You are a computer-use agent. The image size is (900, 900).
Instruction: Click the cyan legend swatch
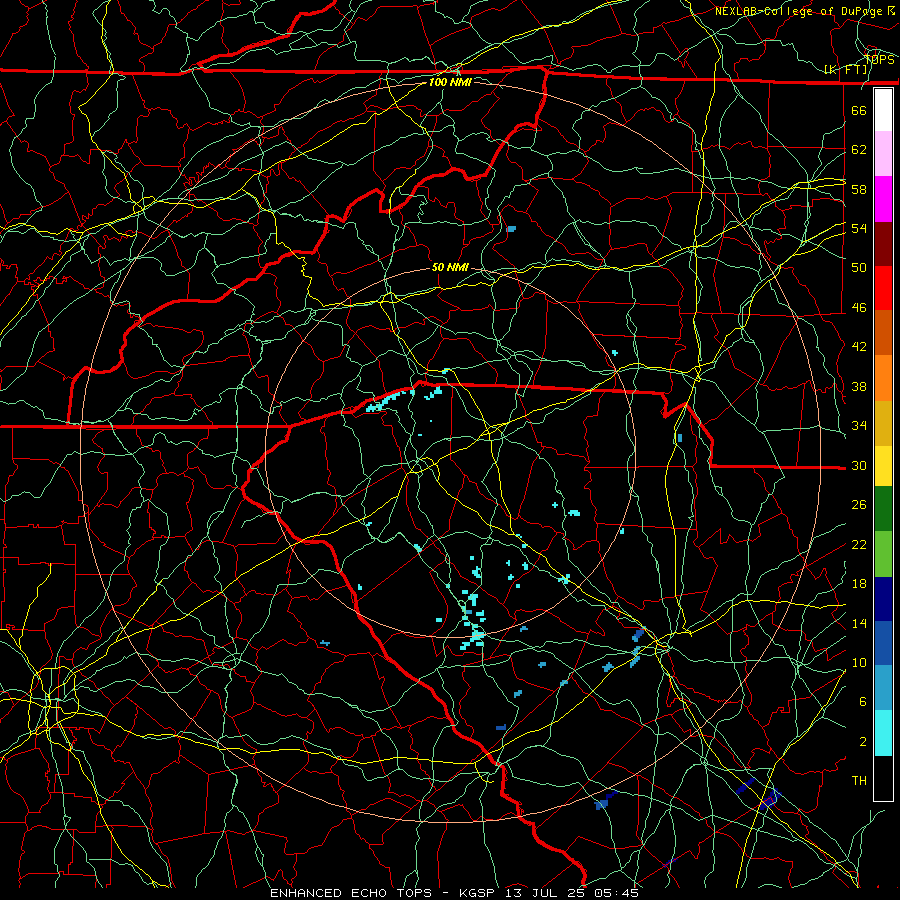883,733
